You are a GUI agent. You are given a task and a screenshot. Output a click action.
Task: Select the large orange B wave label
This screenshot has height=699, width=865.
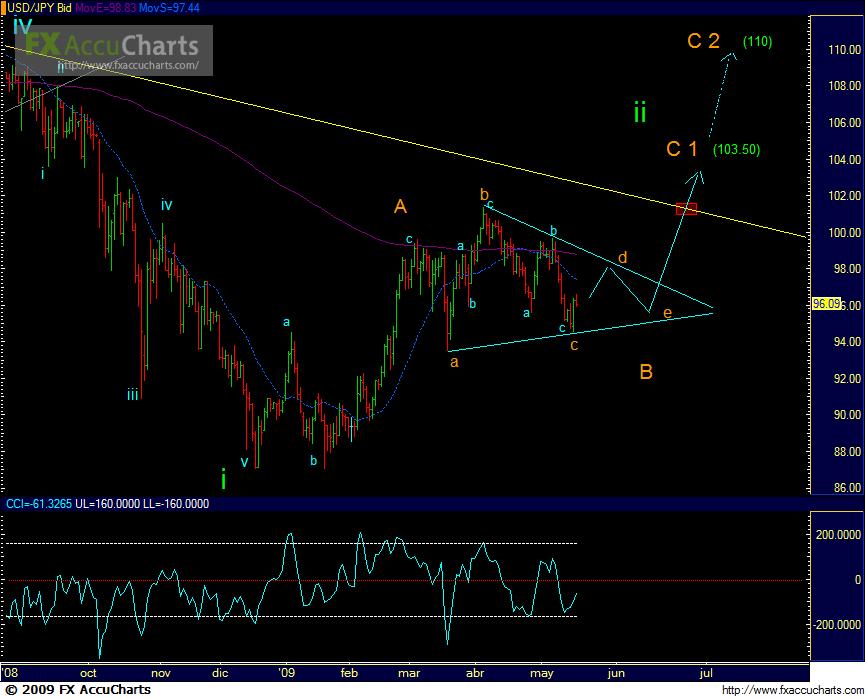click(646, 372)
